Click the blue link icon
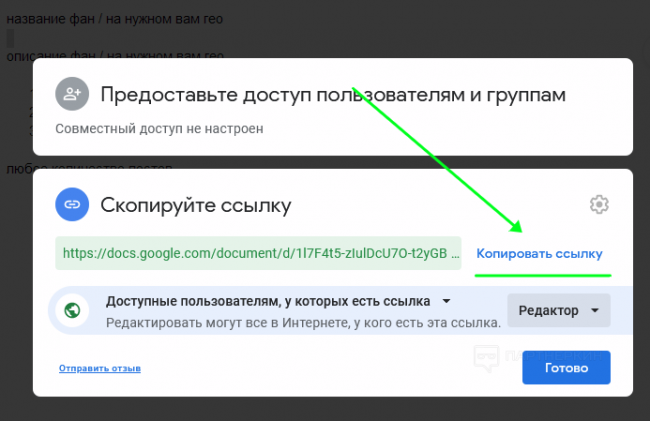 coord(72,205)
